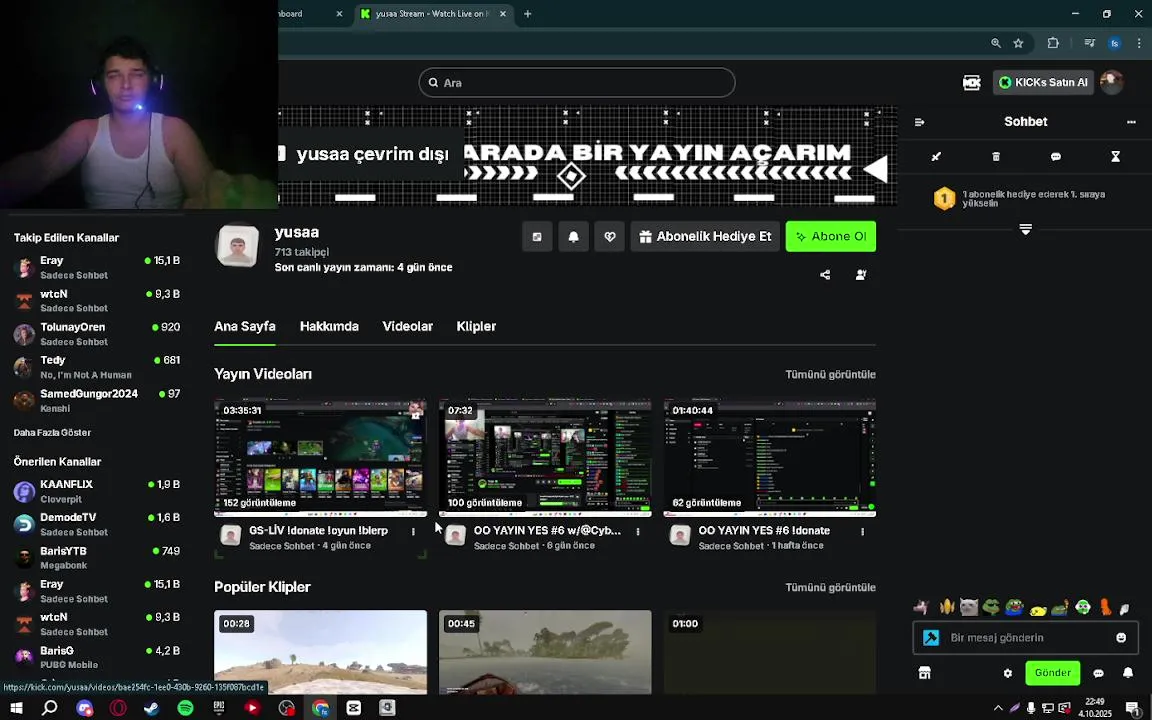Click the person report icon under Abone Ol
The height and width of the screenshot is (720, 1152).
861,275
